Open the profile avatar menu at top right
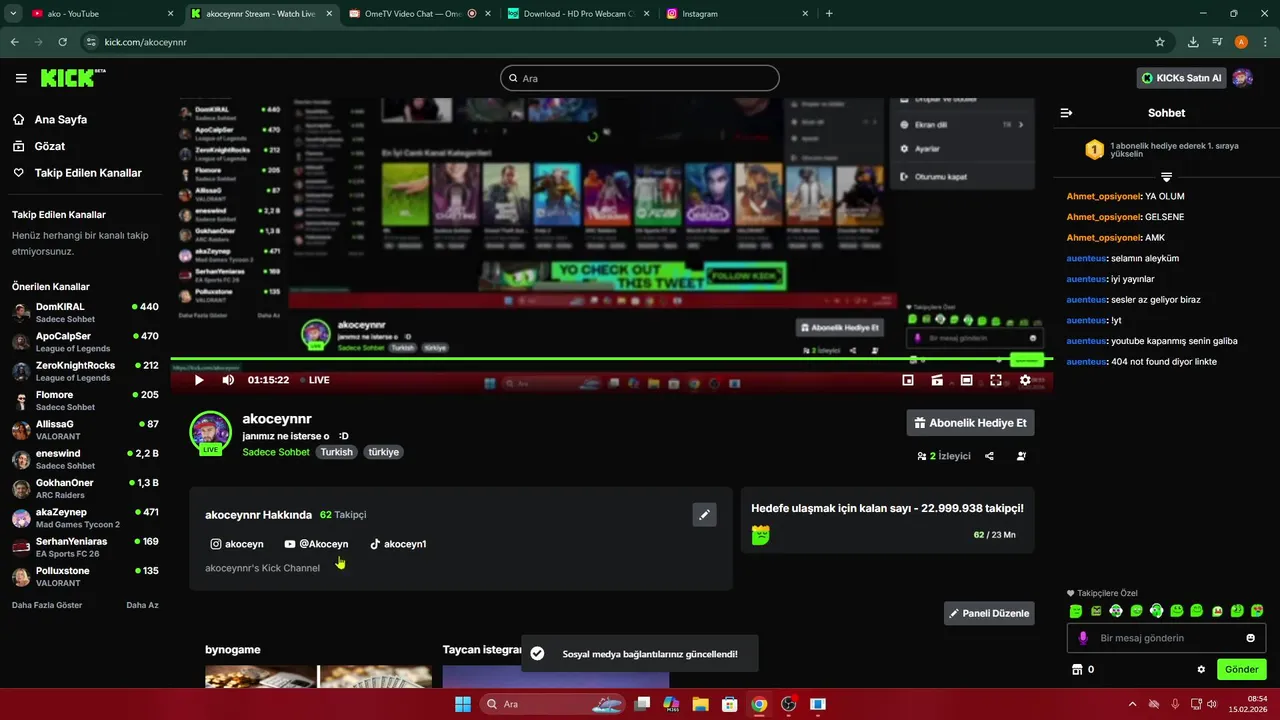 (x=1242, y=78)
